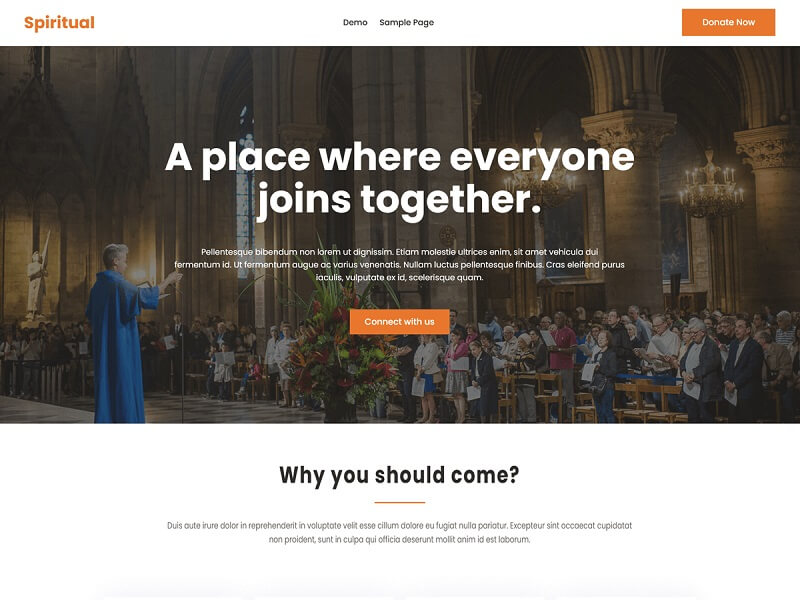Screen dimensions: 800x600
Task: Click the lit chandelier on the right
Action: (711, 186)
